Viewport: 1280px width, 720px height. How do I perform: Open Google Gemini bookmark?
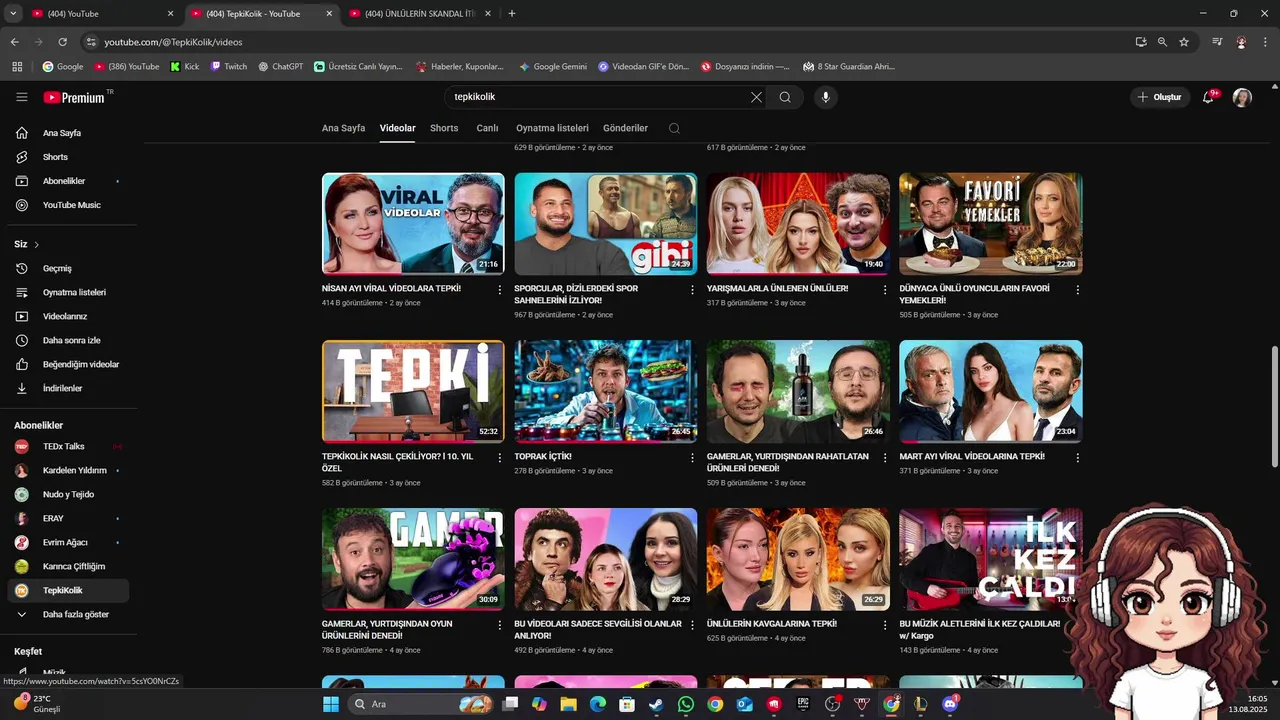point(552,66)
